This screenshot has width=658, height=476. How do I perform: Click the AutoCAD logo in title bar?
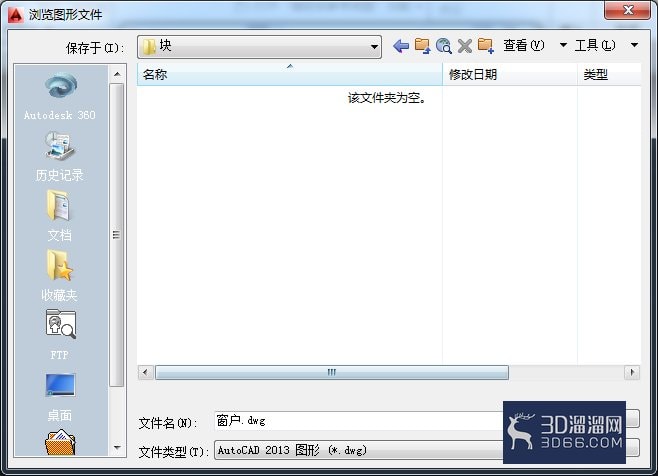click(16, 15)
